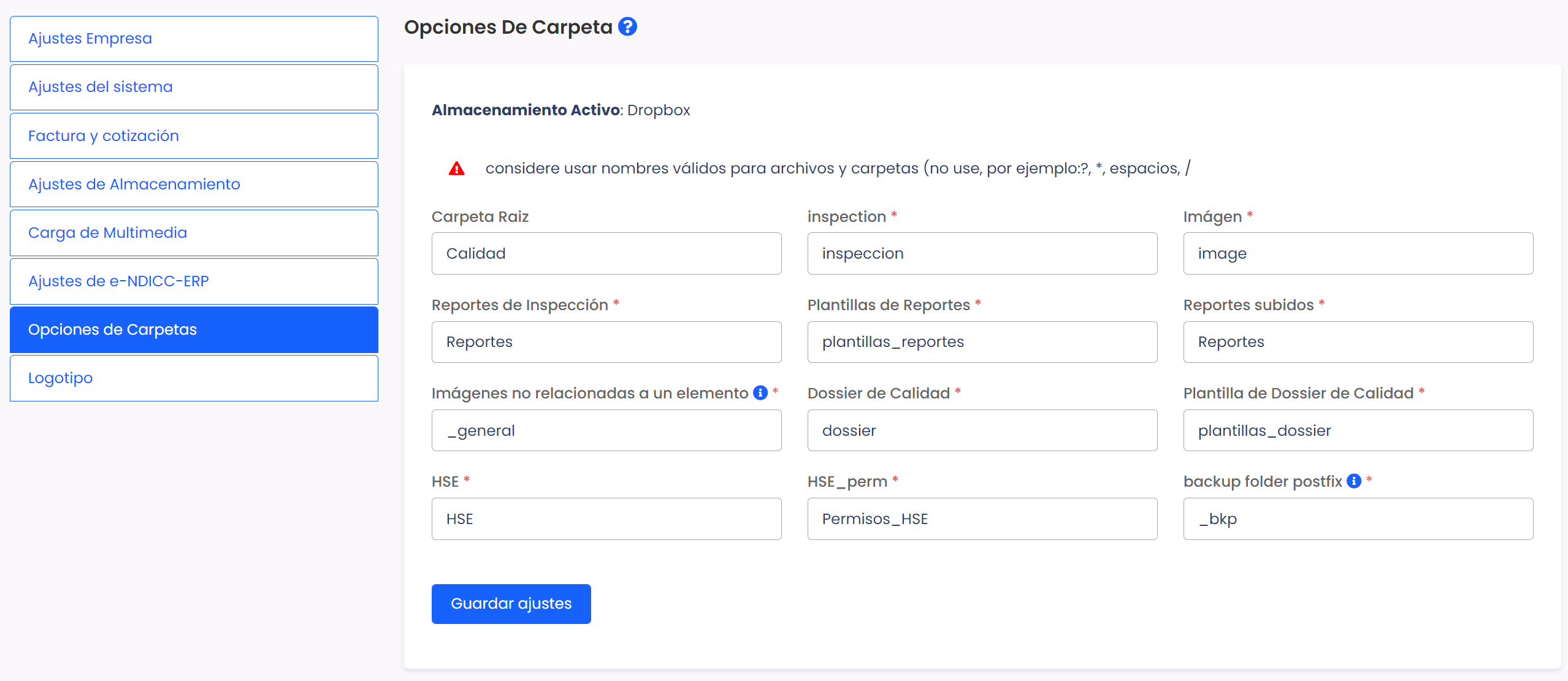The width and height of the screenshot is (1568, 681).
Task: Click the Dossier de Calidad field
Action: (x=982, y=430)
